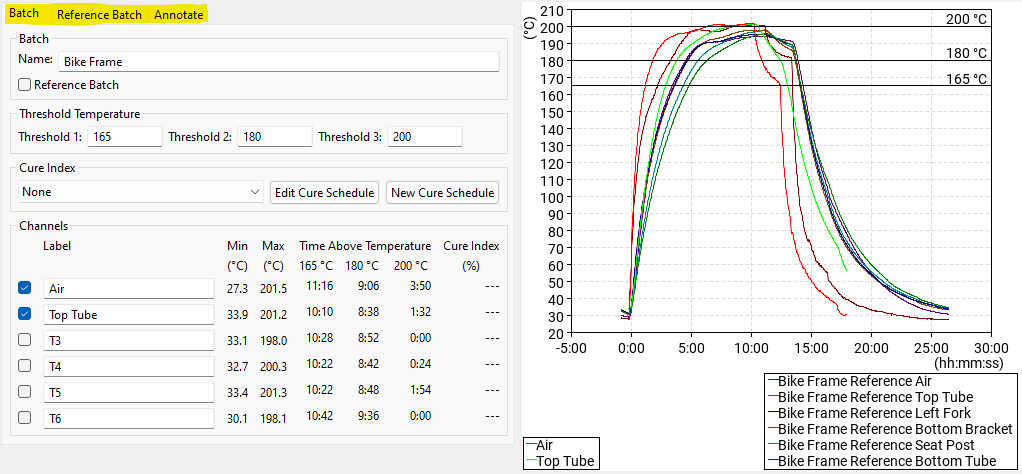
Task: Enable the Reference Batch checkbox
Action: pos(25,86)
